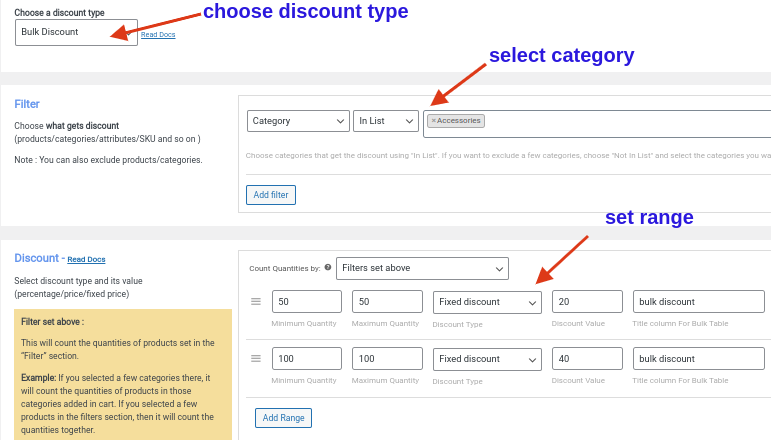771x440 pixels.
Task: Open second row Fixed discount dropdown
Action: tap(487, 359)
